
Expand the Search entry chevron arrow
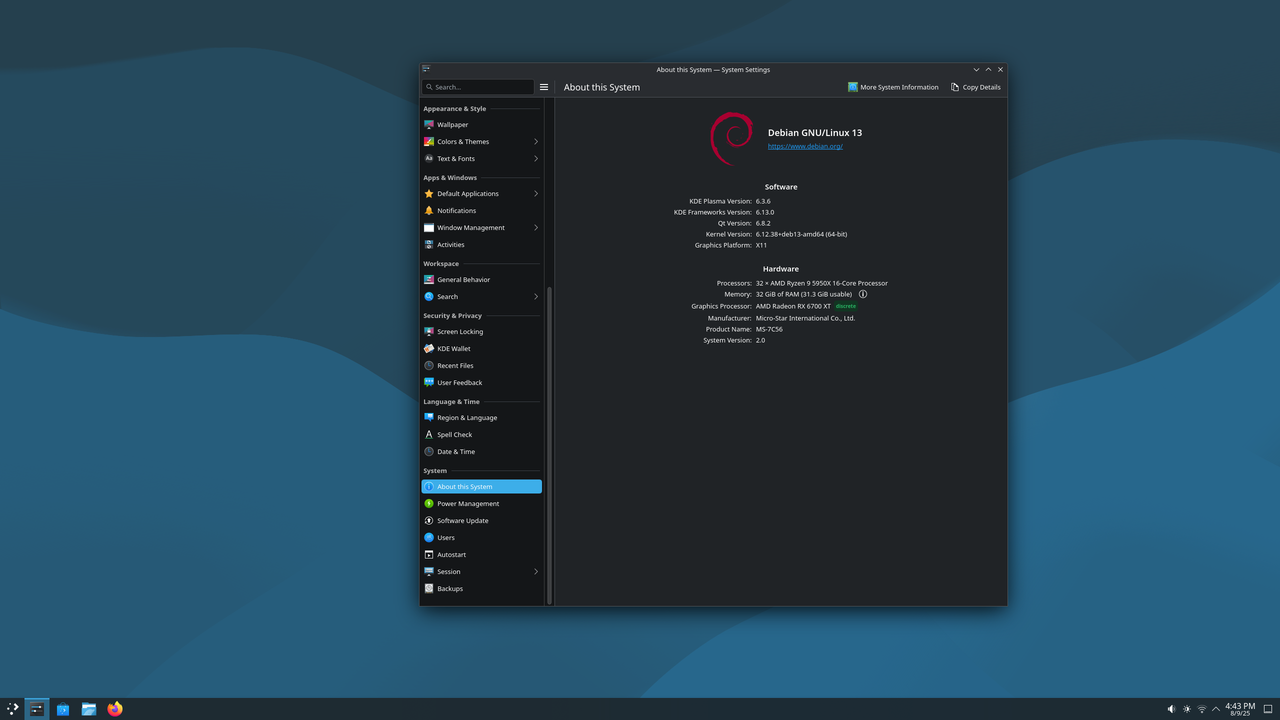tap(536, 297)
